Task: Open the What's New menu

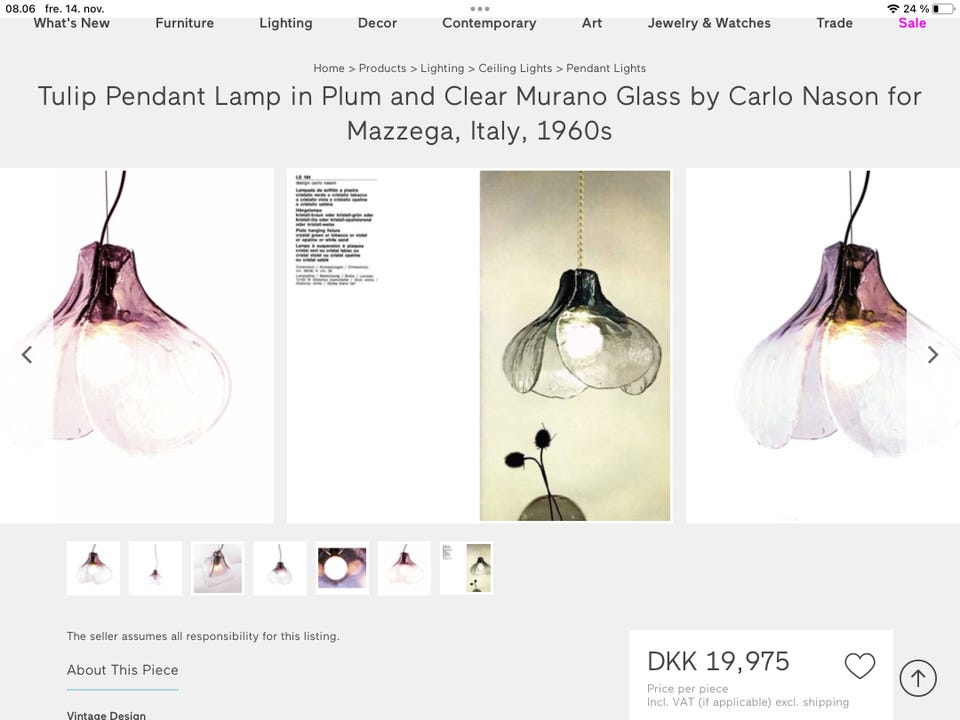Action: (72, 23)
